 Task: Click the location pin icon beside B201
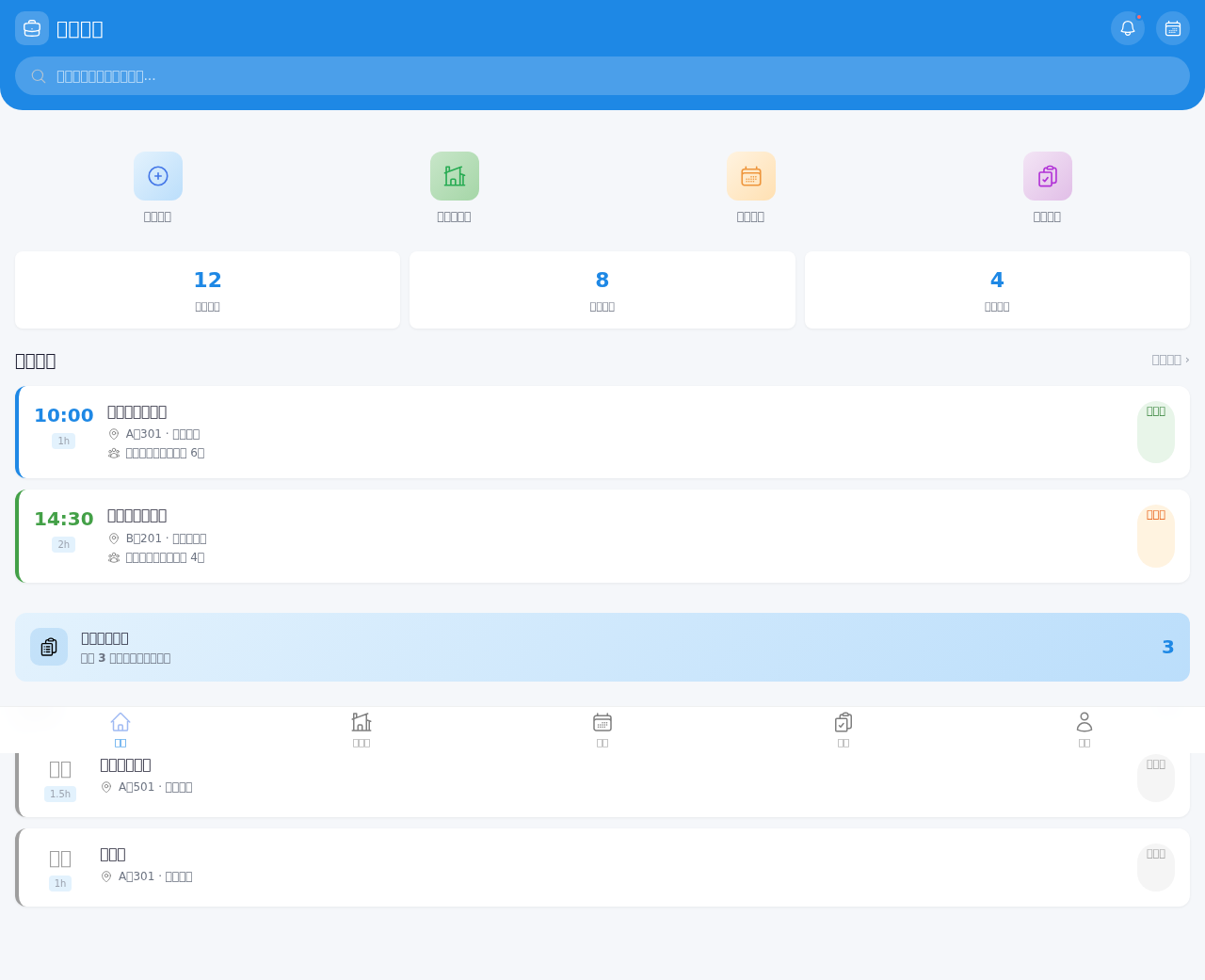pos(114,538)
